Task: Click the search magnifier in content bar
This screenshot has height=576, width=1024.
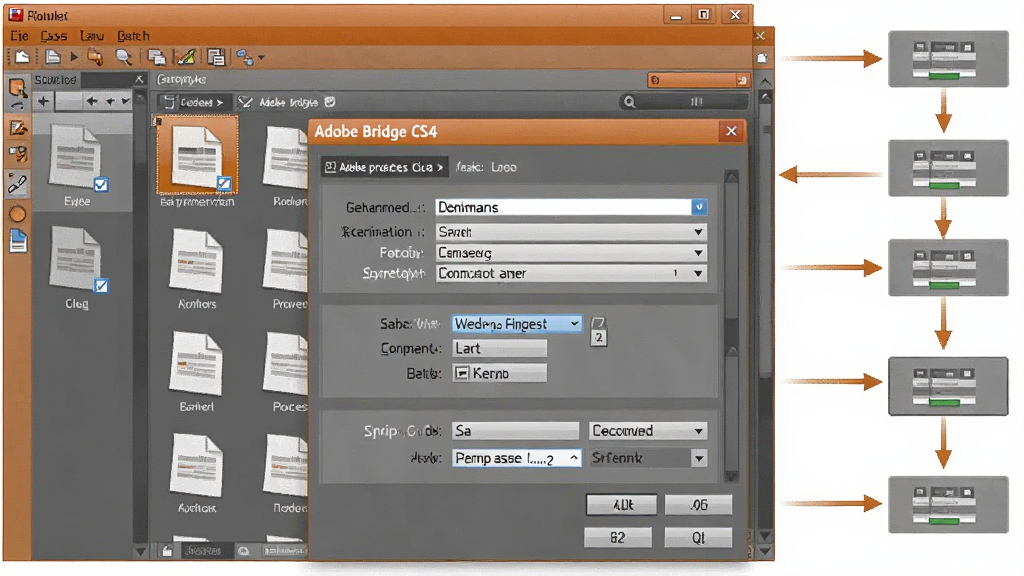Action: coord(629,102)
